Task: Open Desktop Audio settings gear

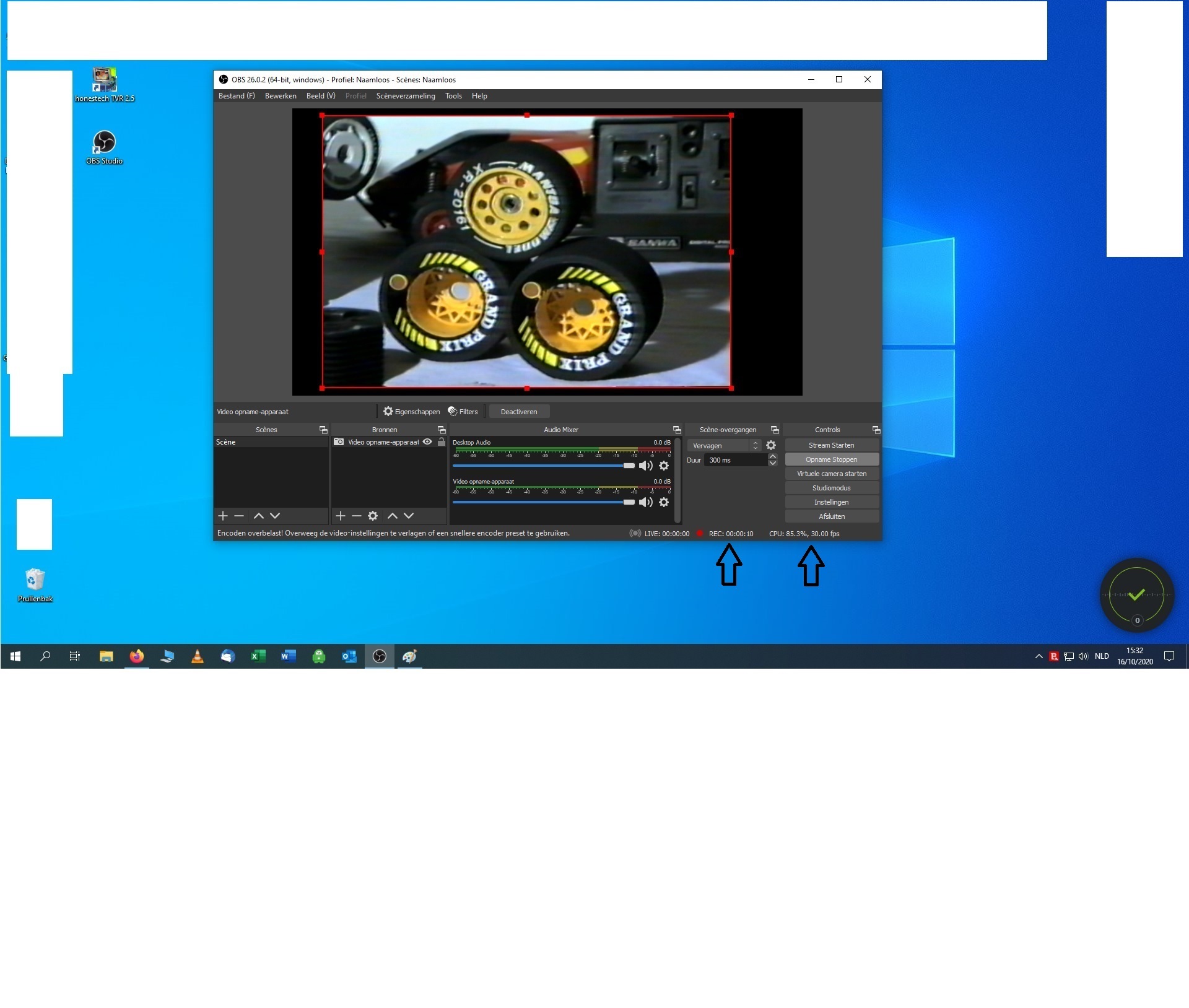Action: click(664, 466)
